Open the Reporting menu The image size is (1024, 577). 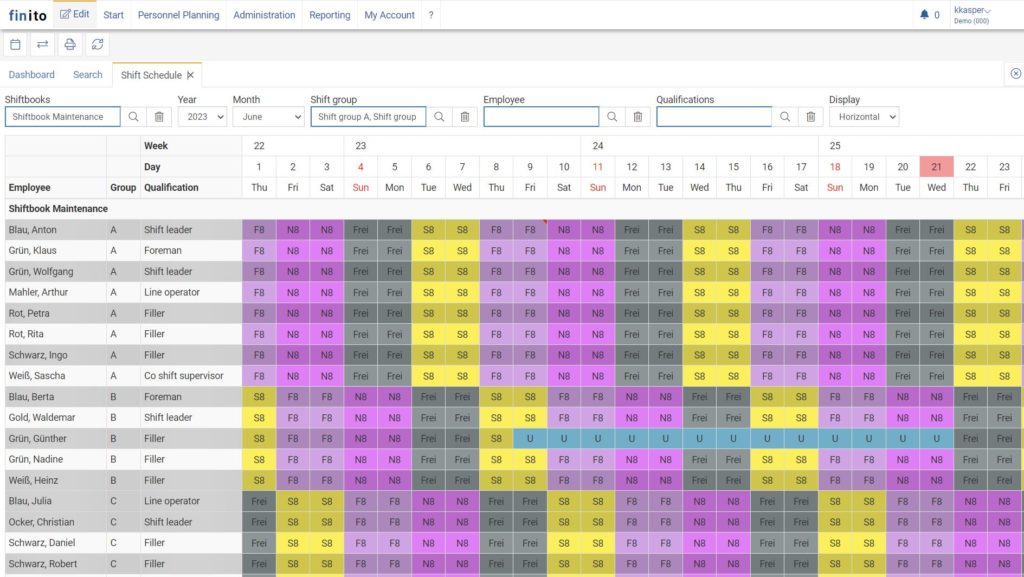329,14
